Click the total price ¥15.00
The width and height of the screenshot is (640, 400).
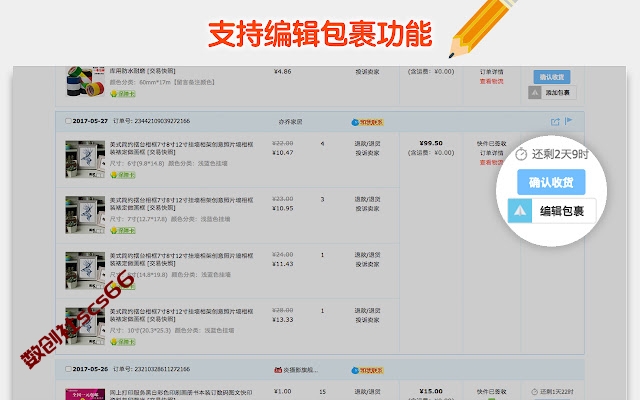(431, 391)
